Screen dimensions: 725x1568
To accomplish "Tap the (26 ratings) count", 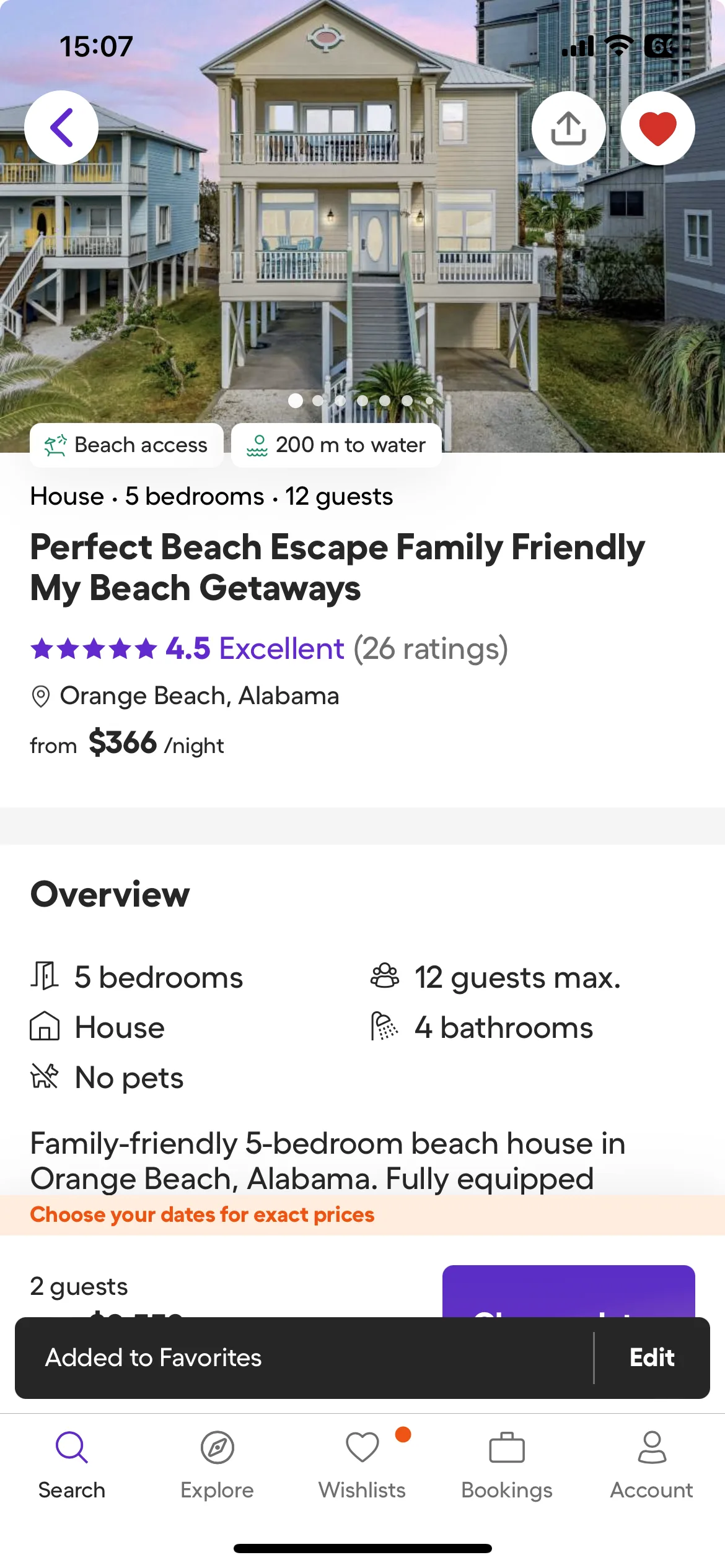I will (431, 648).
